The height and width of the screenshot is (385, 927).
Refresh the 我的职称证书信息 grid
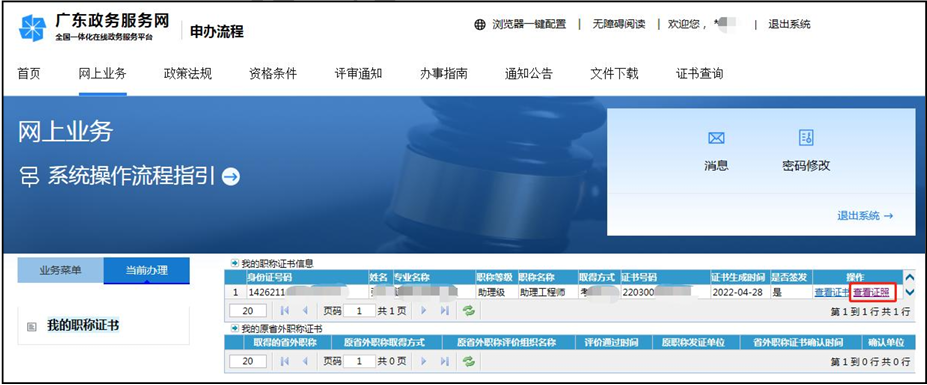click(469, 311)
